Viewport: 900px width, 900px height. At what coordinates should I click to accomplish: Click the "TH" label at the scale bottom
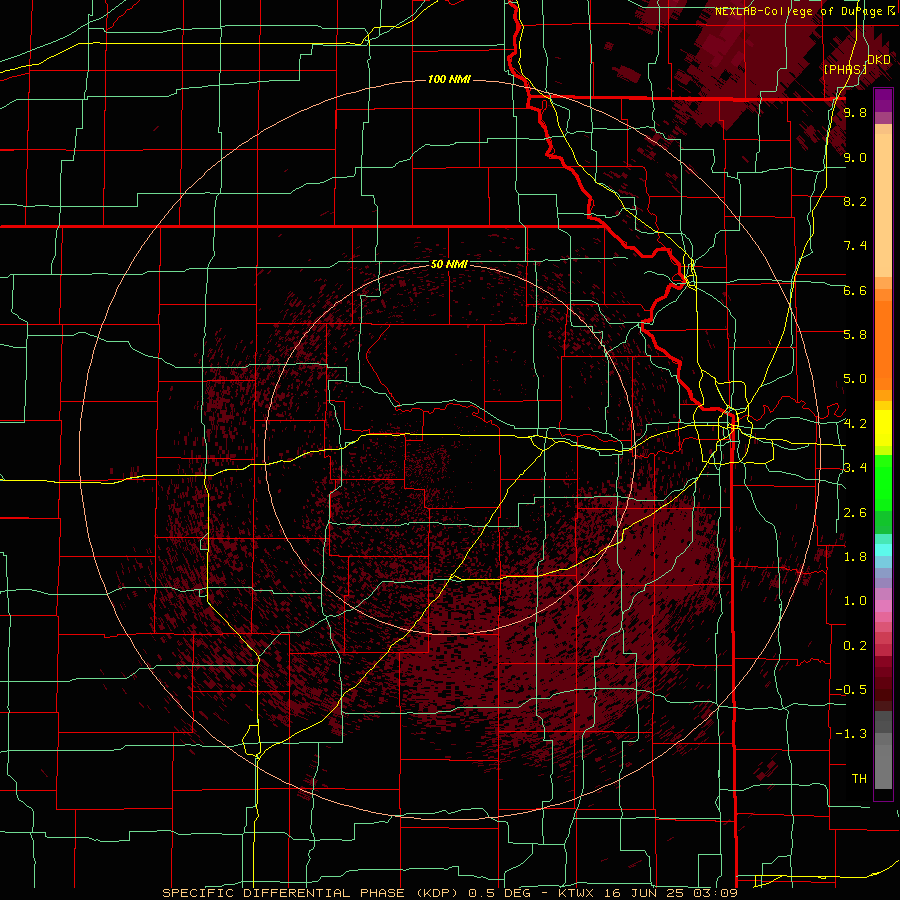coord(859,779)
